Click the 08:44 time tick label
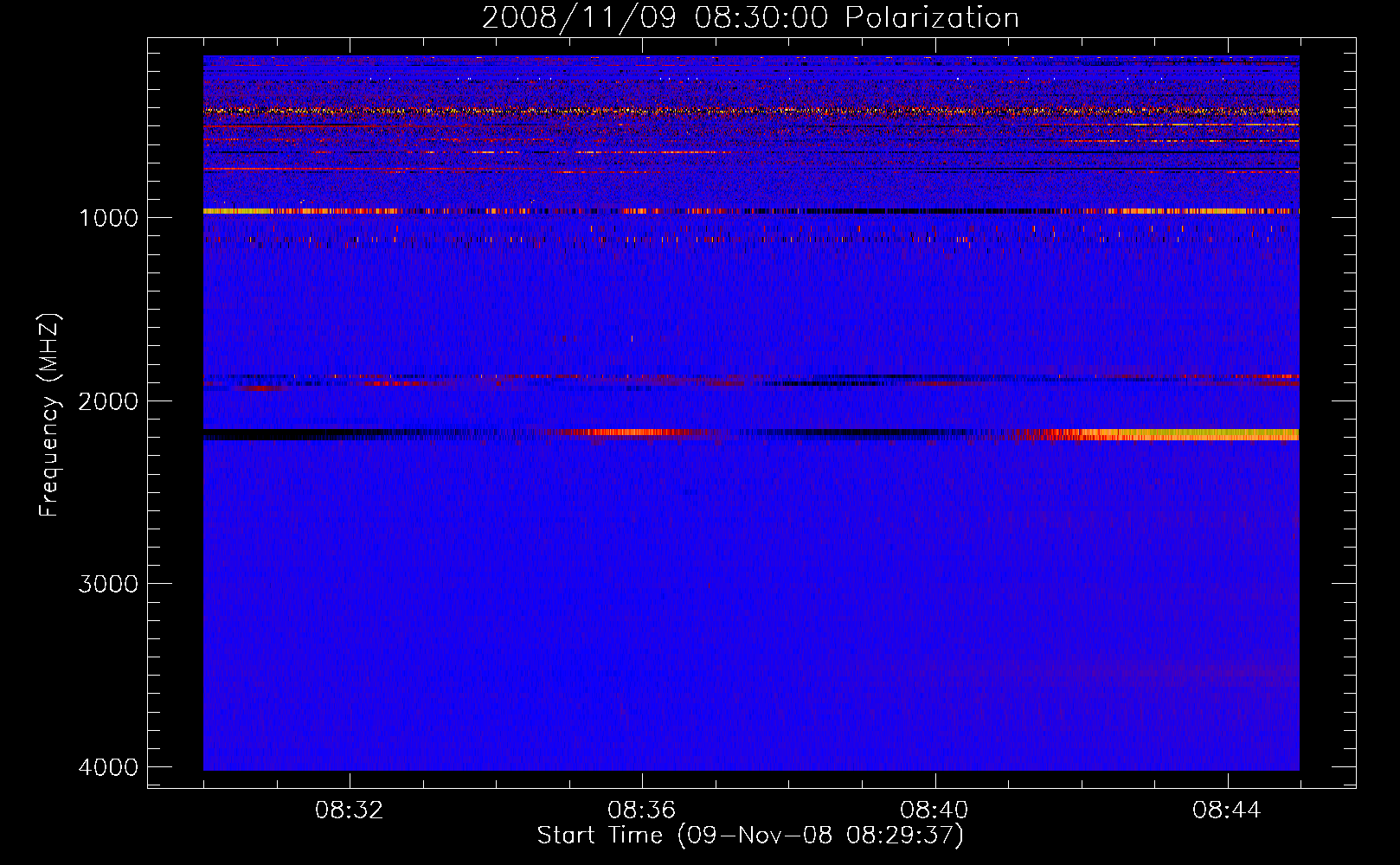This screenshot has width=1400, height=865. coord(1227,811)
